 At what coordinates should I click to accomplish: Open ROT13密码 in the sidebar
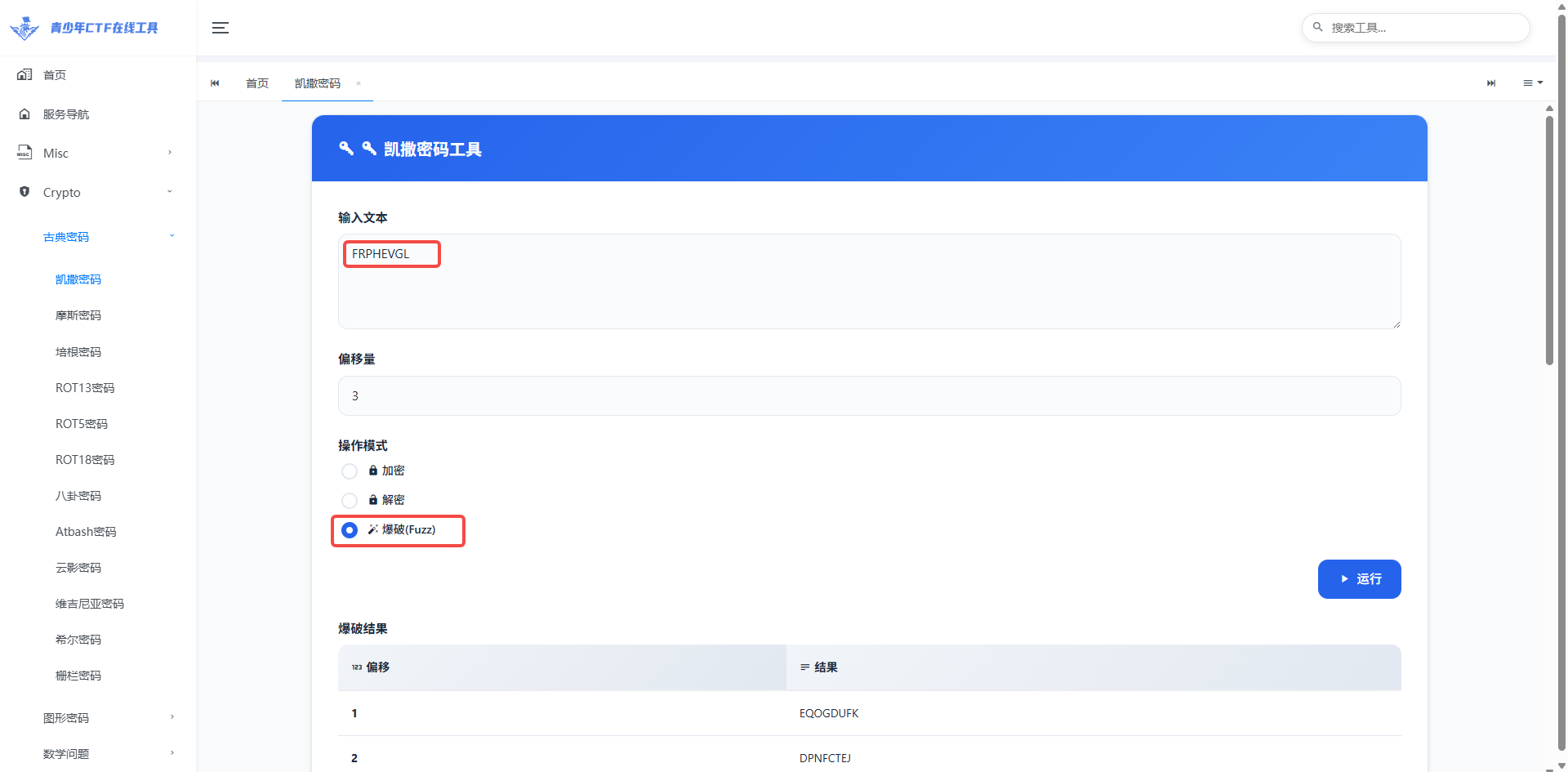click(x=85, y=388)
